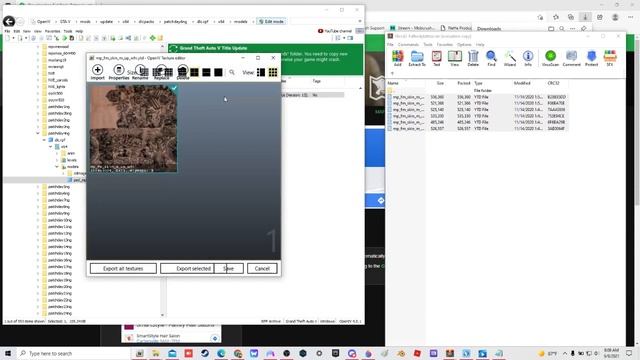
Task: Click Cancel in the Texture editor
Action: click(262, 269)
